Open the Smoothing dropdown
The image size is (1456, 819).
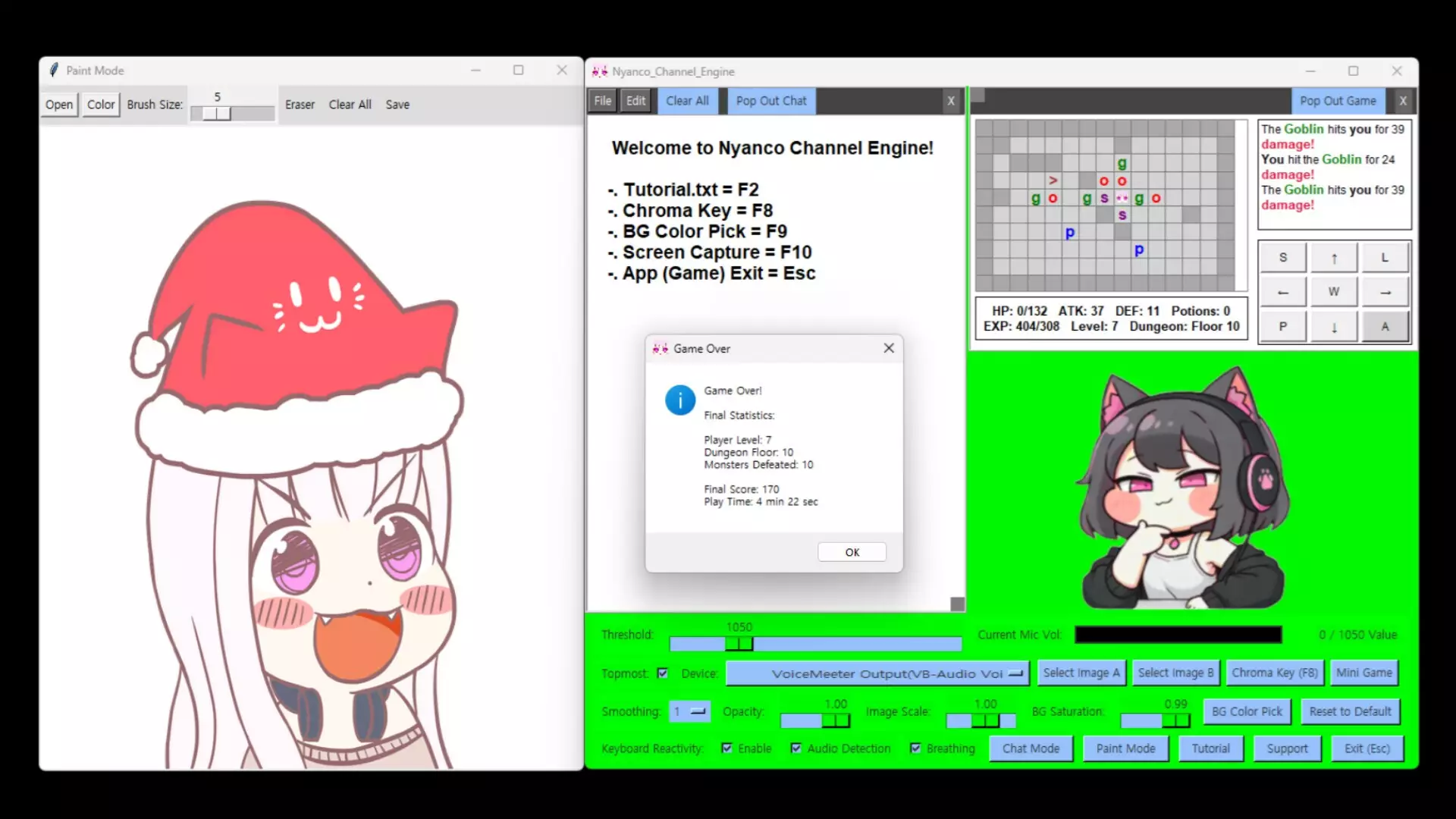coord(689,711)
